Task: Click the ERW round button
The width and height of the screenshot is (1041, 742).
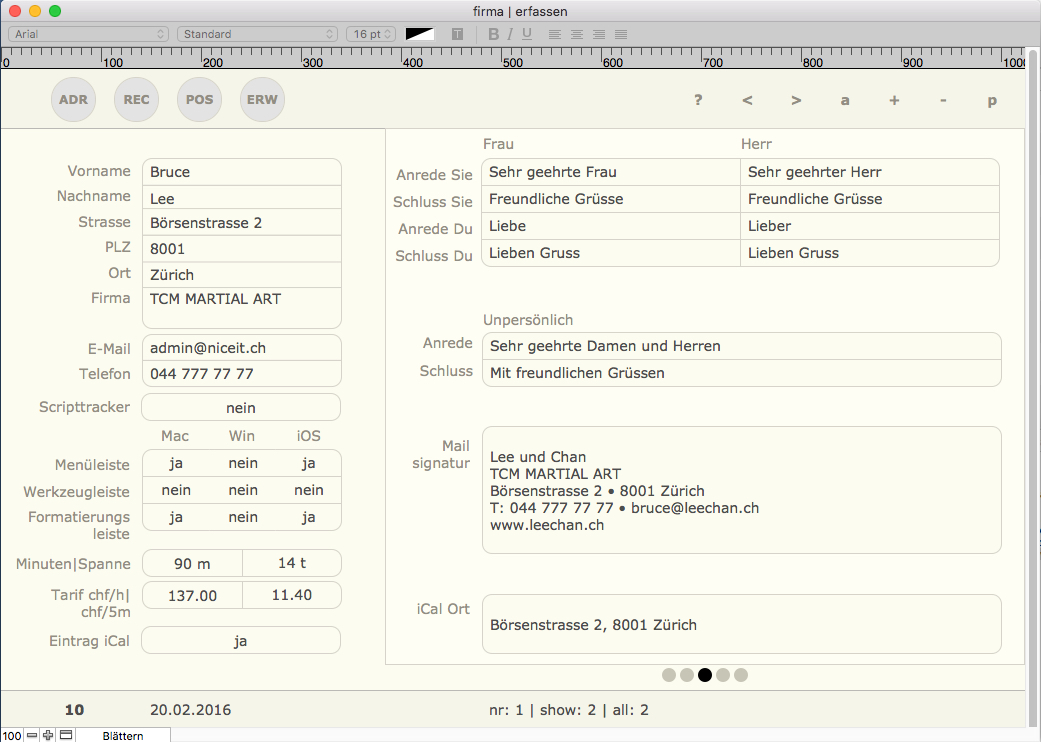Action: tap(263, 100)
